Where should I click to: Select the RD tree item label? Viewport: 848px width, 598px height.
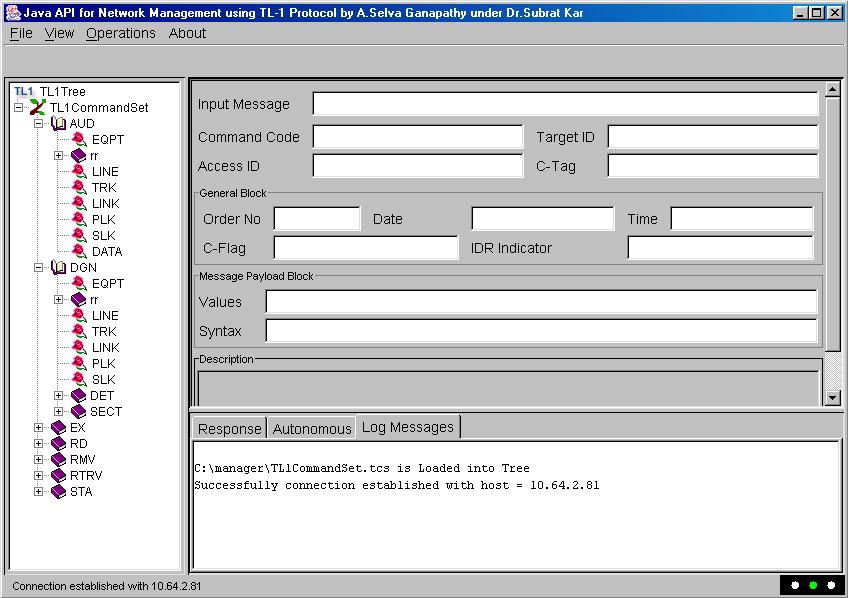click(x=78, y=443)
